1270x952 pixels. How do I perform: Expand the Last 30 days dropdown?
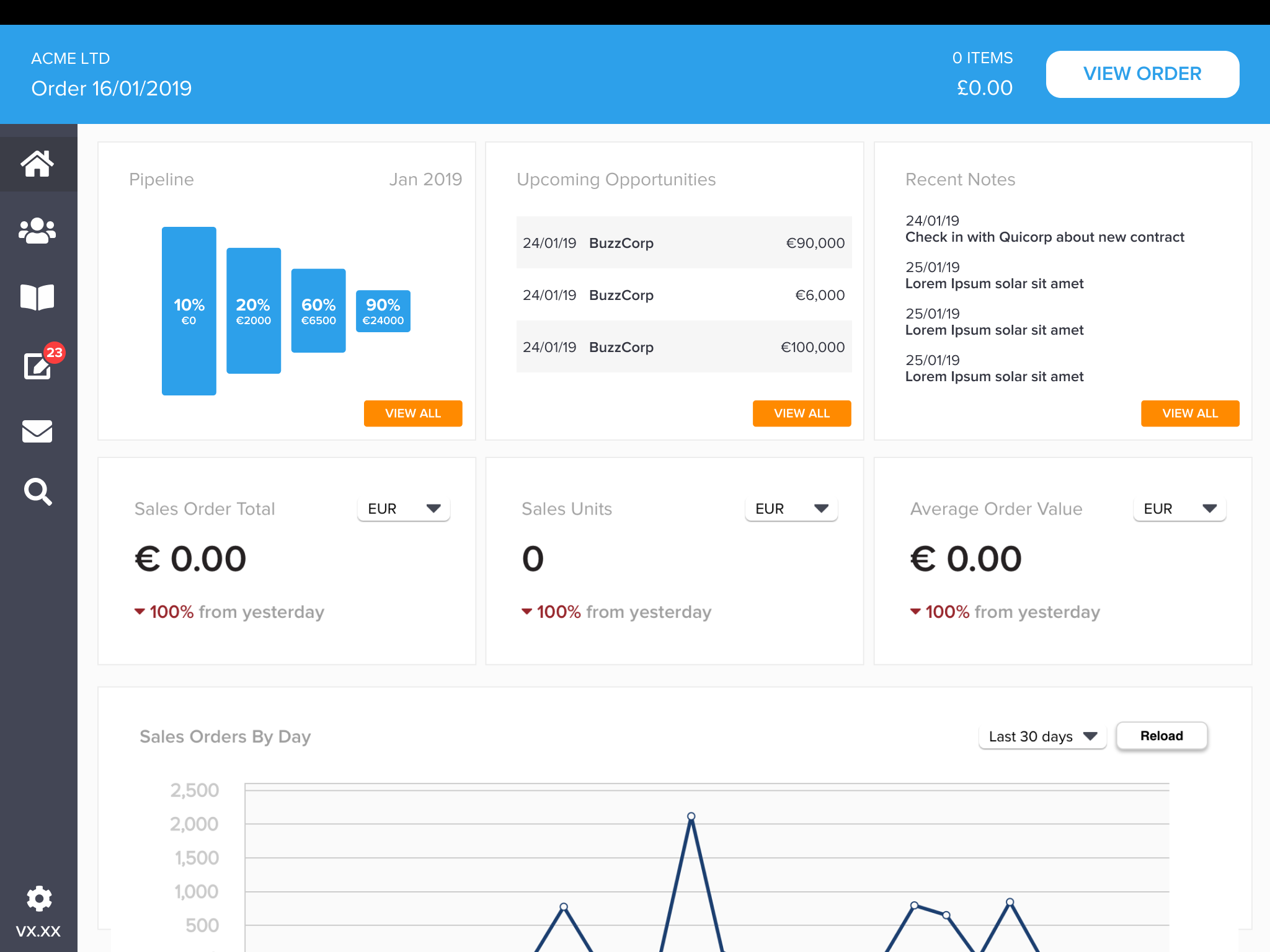[x=1042, y=736]
